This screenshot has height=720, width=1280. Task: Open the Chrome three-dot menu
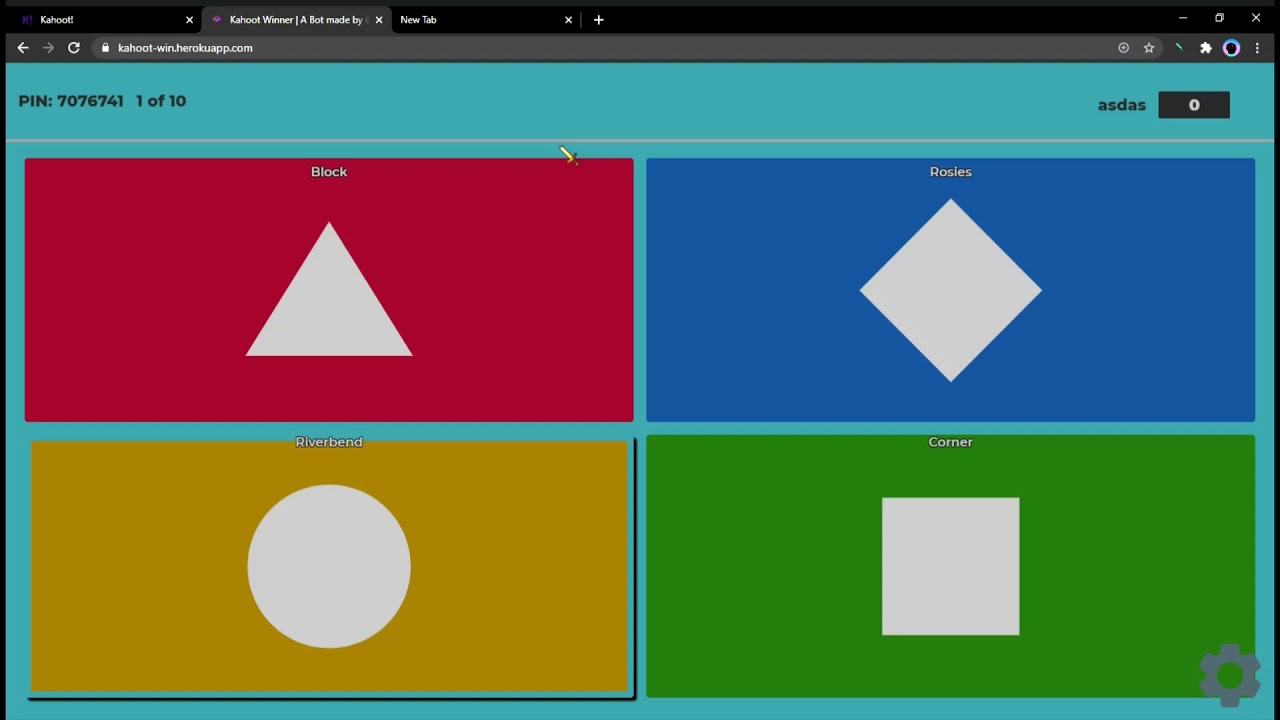coord(1257,47)
